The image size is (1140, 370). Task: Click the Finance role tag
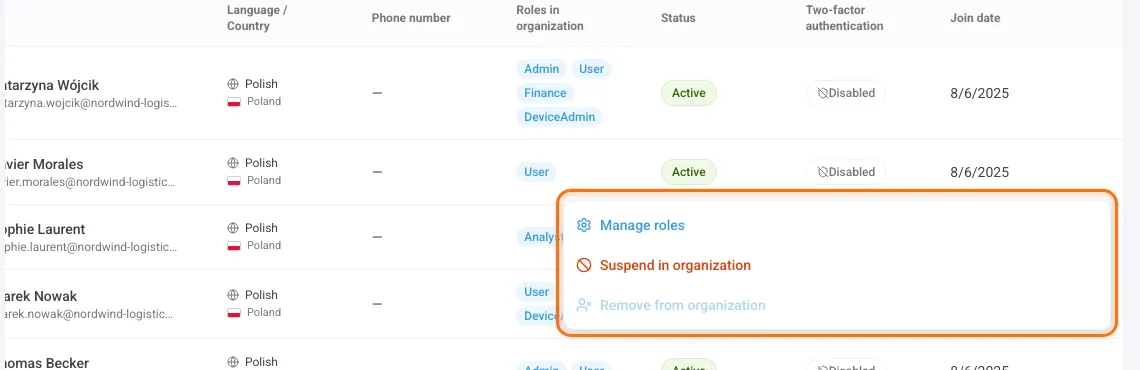(545, 93)
